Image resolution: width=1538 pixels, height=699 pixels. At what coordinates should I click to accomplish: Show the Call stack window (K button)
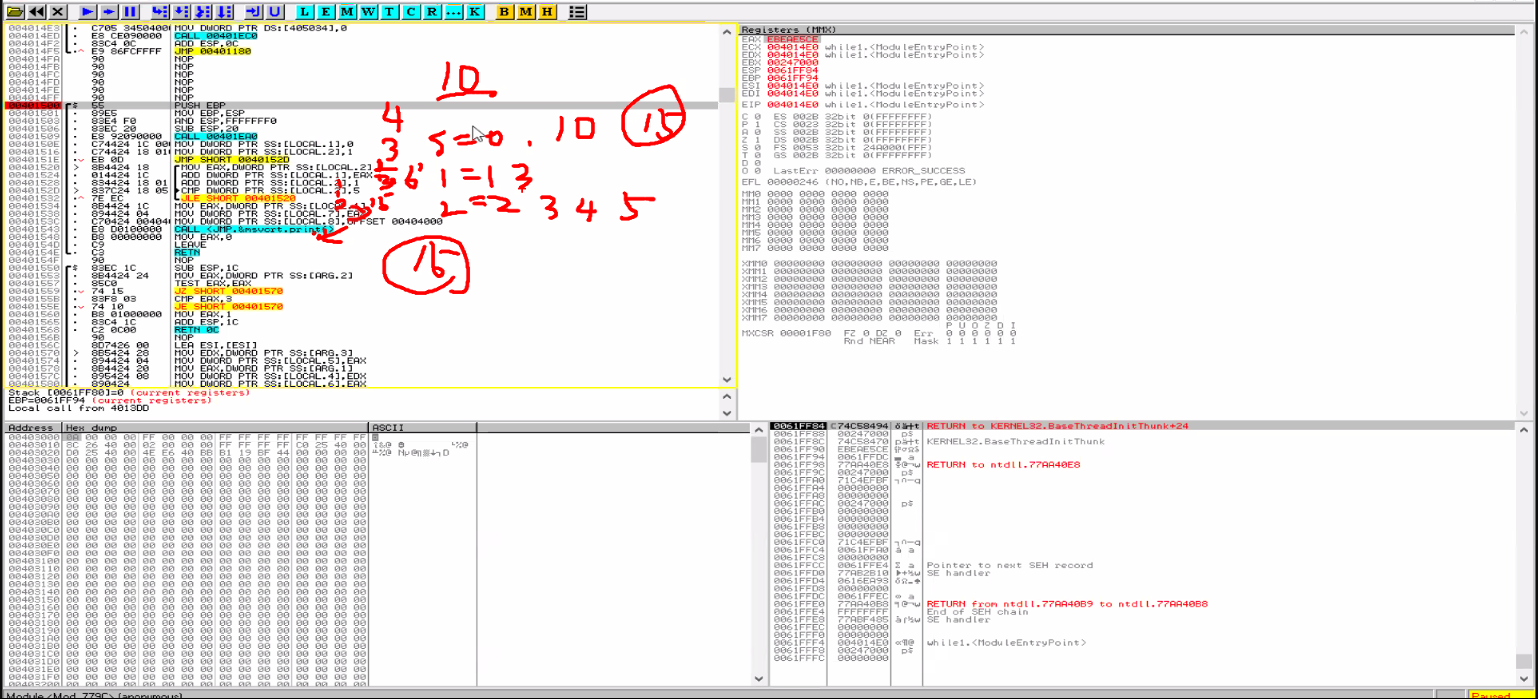474,11
